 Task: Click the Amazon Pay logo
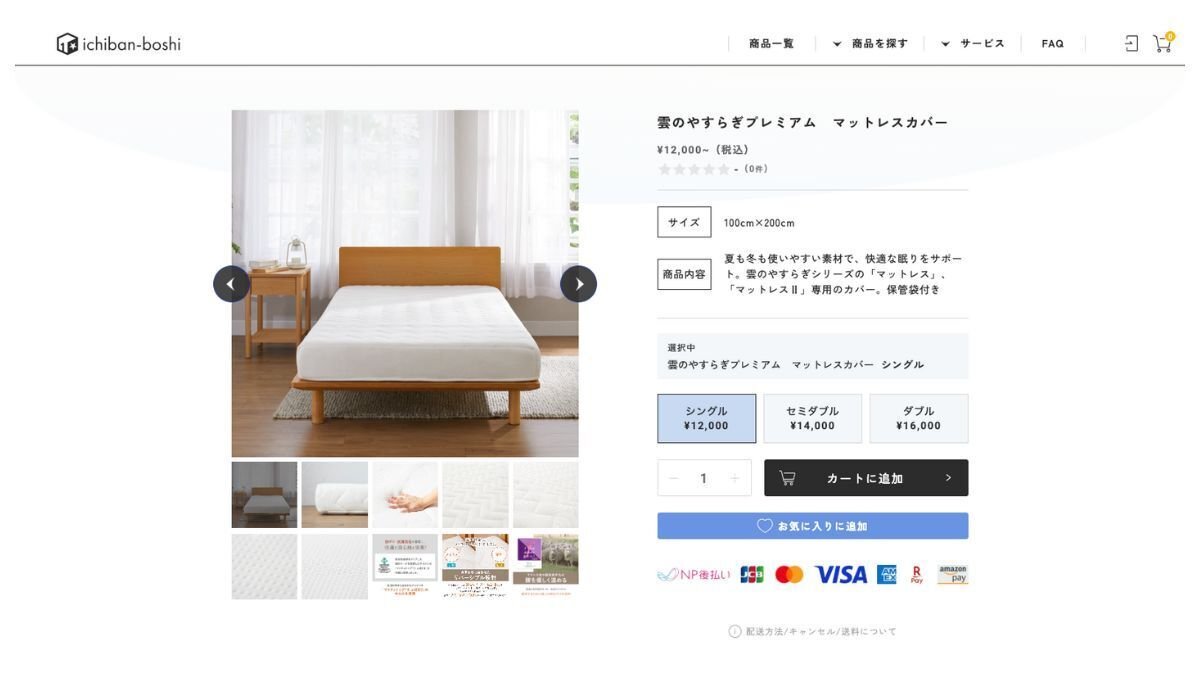coord(952,574)
